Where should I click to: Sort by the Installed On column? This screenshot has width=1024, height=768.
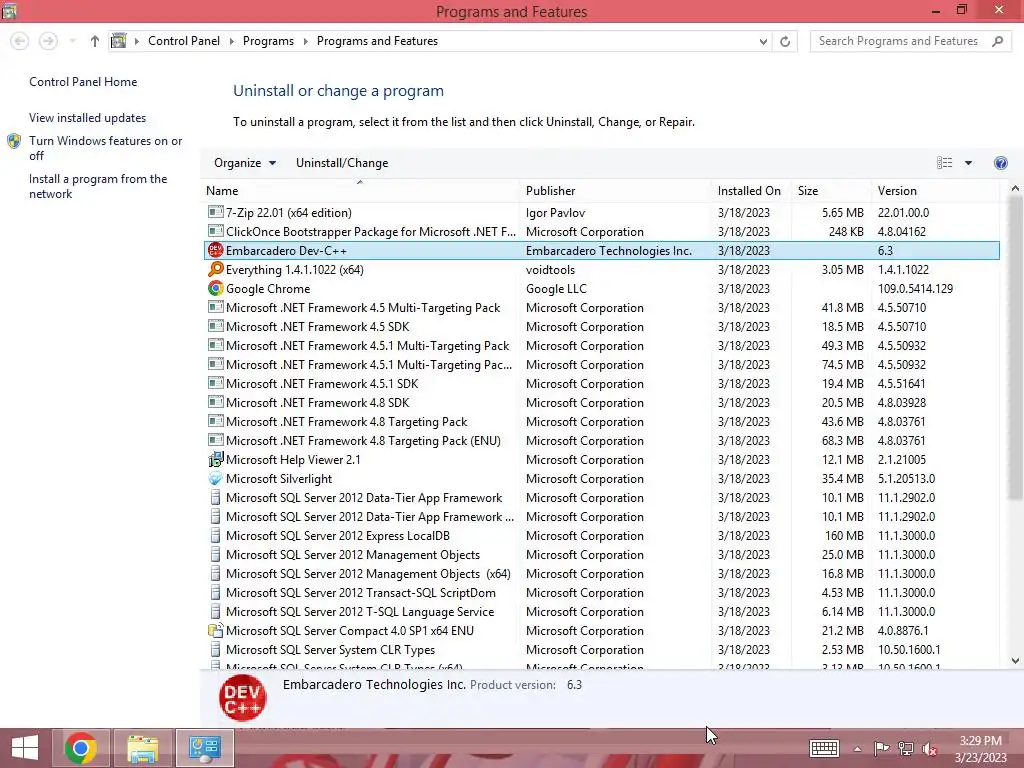(x=749, y=191)
